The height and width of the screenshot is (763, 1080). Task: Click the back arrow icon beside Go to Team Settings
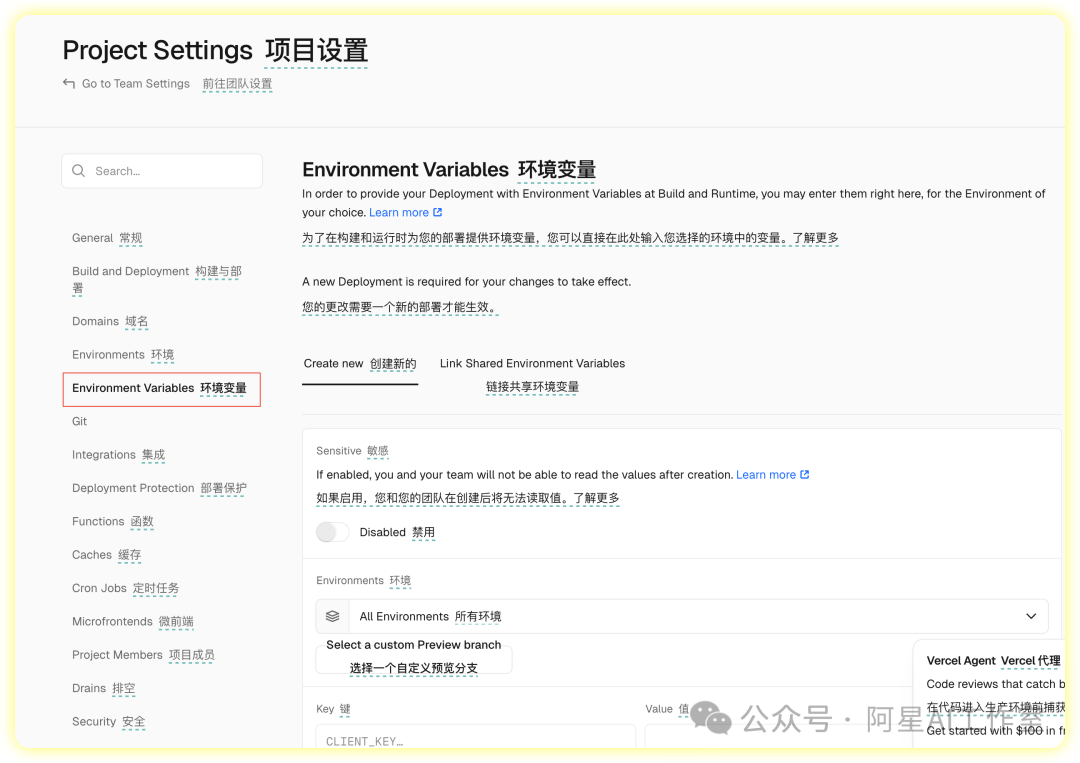coord(69,83)
